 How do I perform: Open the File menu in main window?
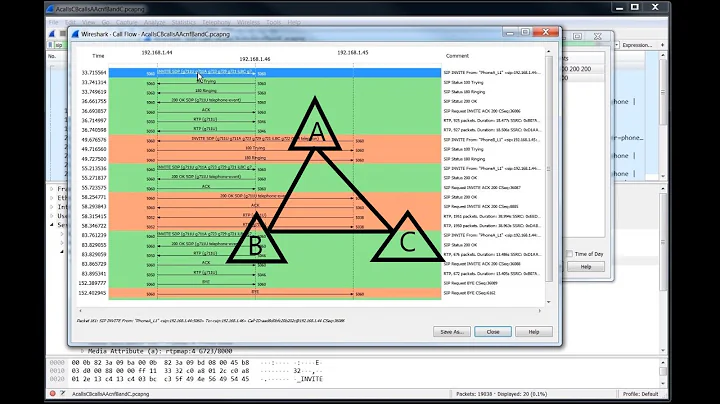click(x=53, y=22)
